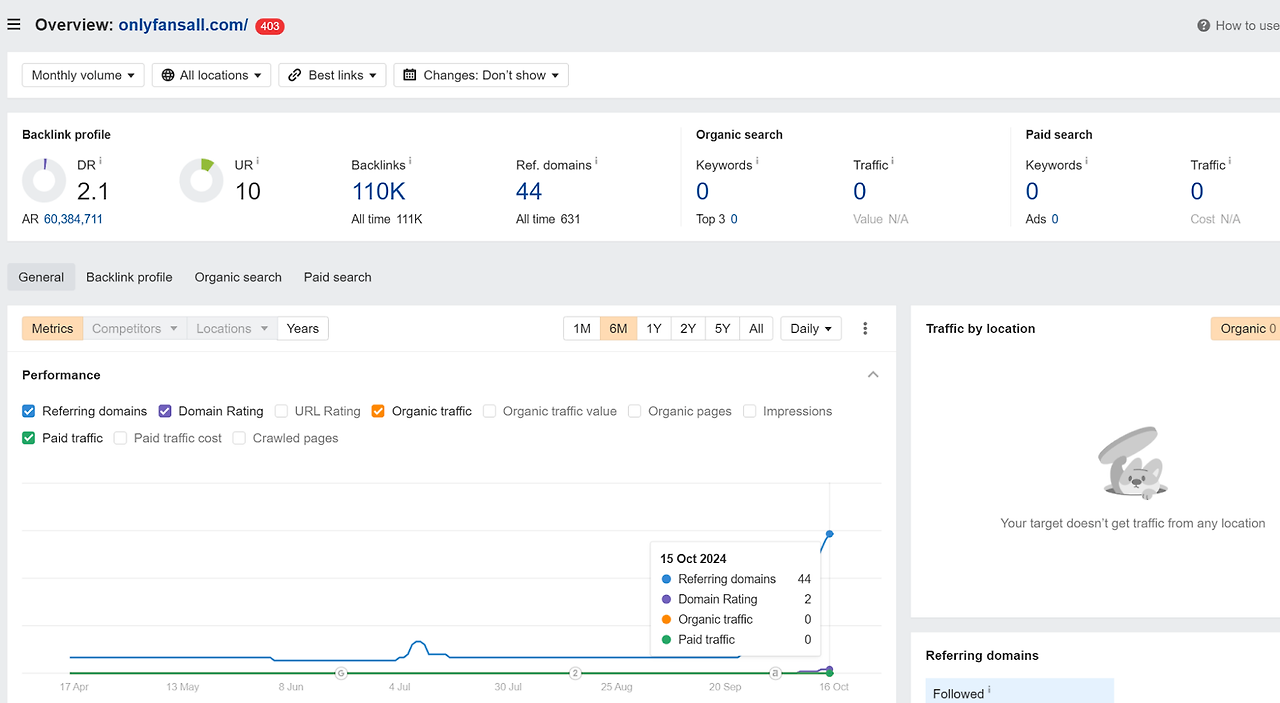Switch to the General tab

(x=41, y=277)
